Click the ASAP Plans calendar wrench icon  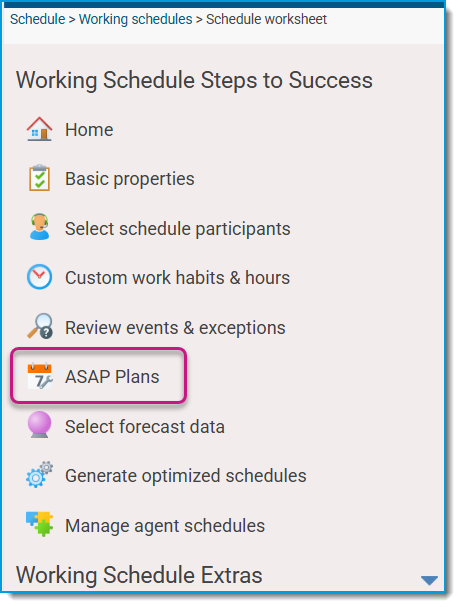39,376
